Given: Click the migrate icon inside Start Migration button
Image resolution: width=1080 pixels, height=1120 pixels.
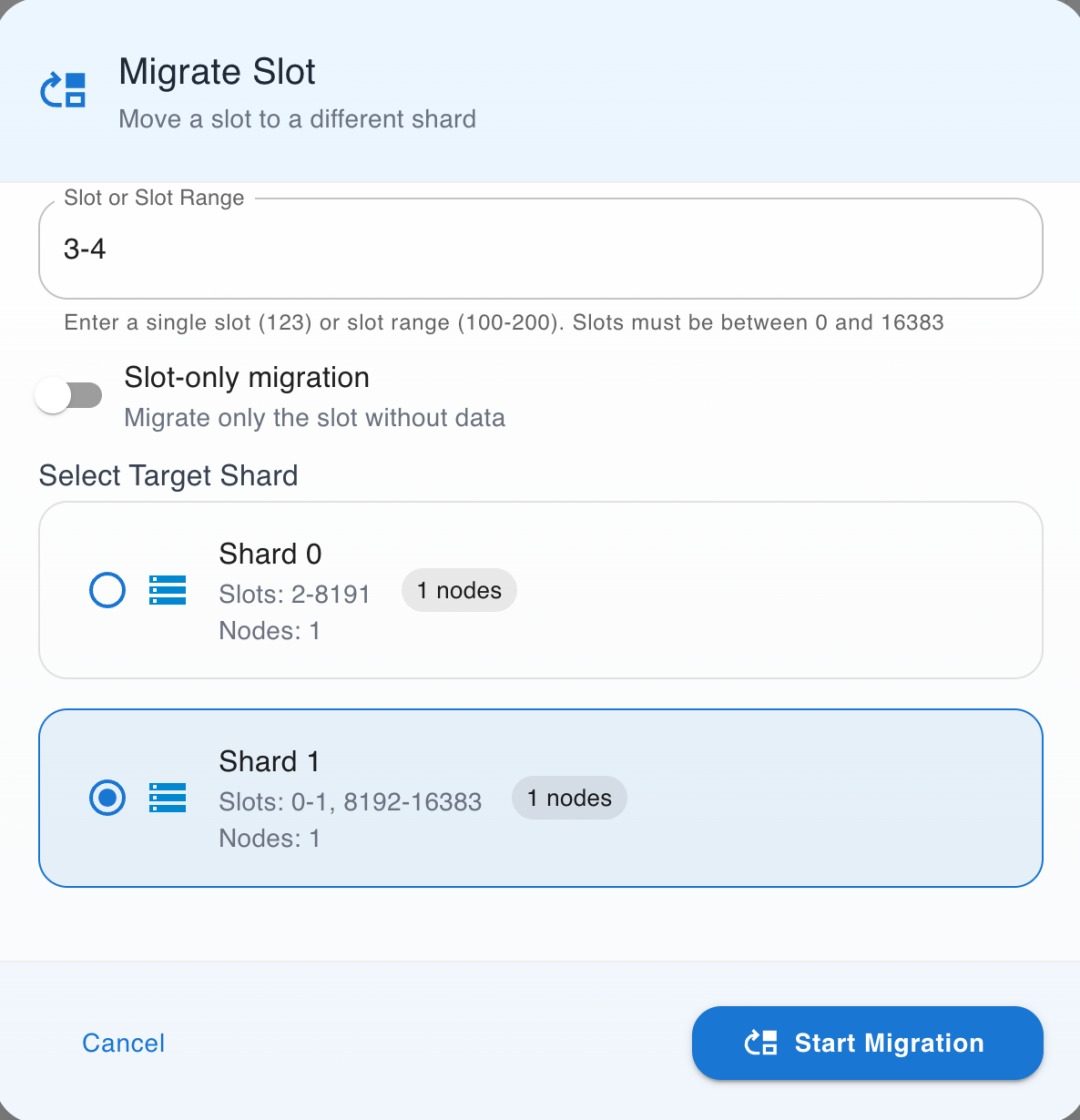Looking at the screenshot, I should point(761,1043).
